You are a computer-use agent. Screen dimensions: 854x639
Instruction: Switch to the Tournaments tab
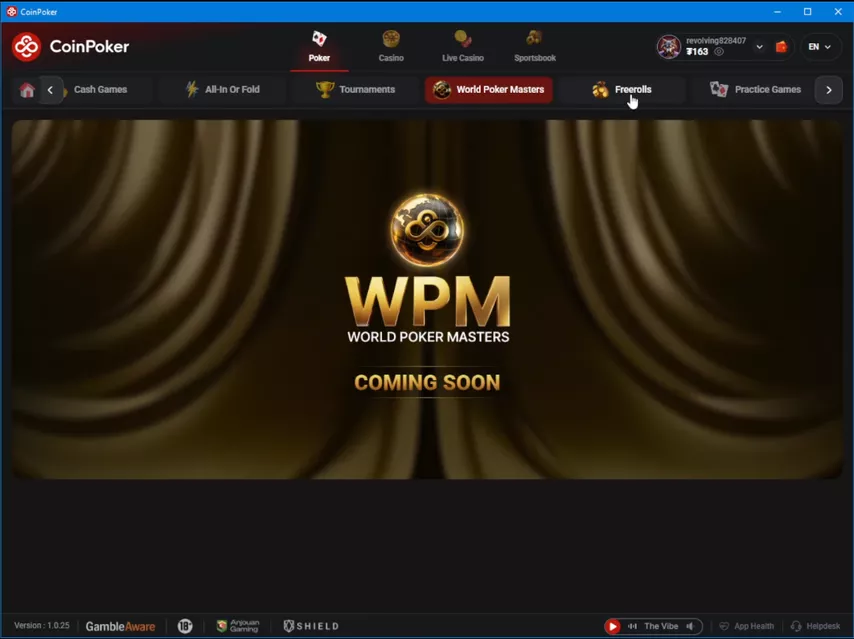(x=355, y=90)
